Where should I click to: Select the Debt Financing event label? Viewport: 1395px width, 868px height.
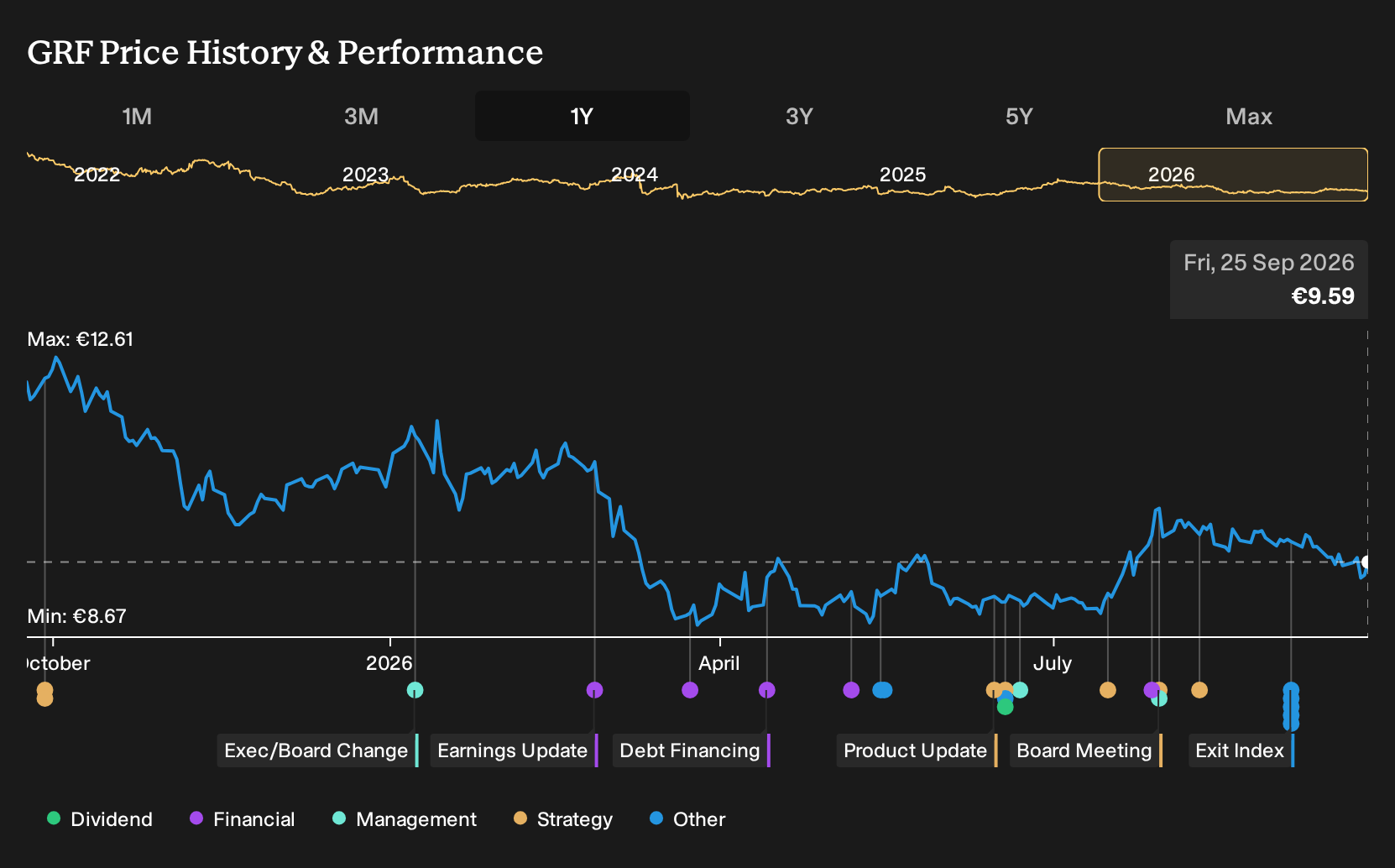[x=691, y=750]
